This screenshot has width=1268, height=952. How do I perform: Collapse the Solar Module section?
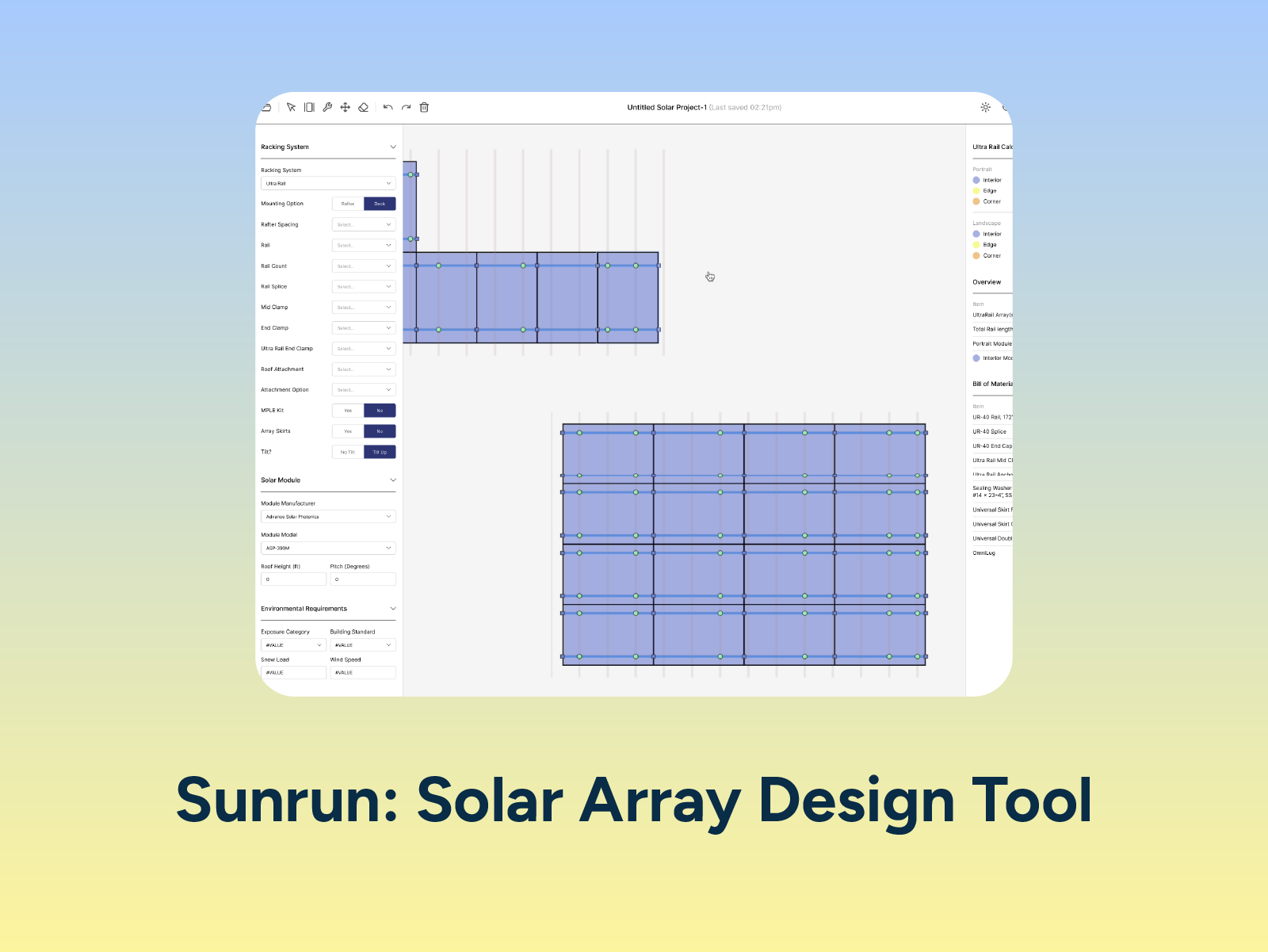click(x=392, y=480)
